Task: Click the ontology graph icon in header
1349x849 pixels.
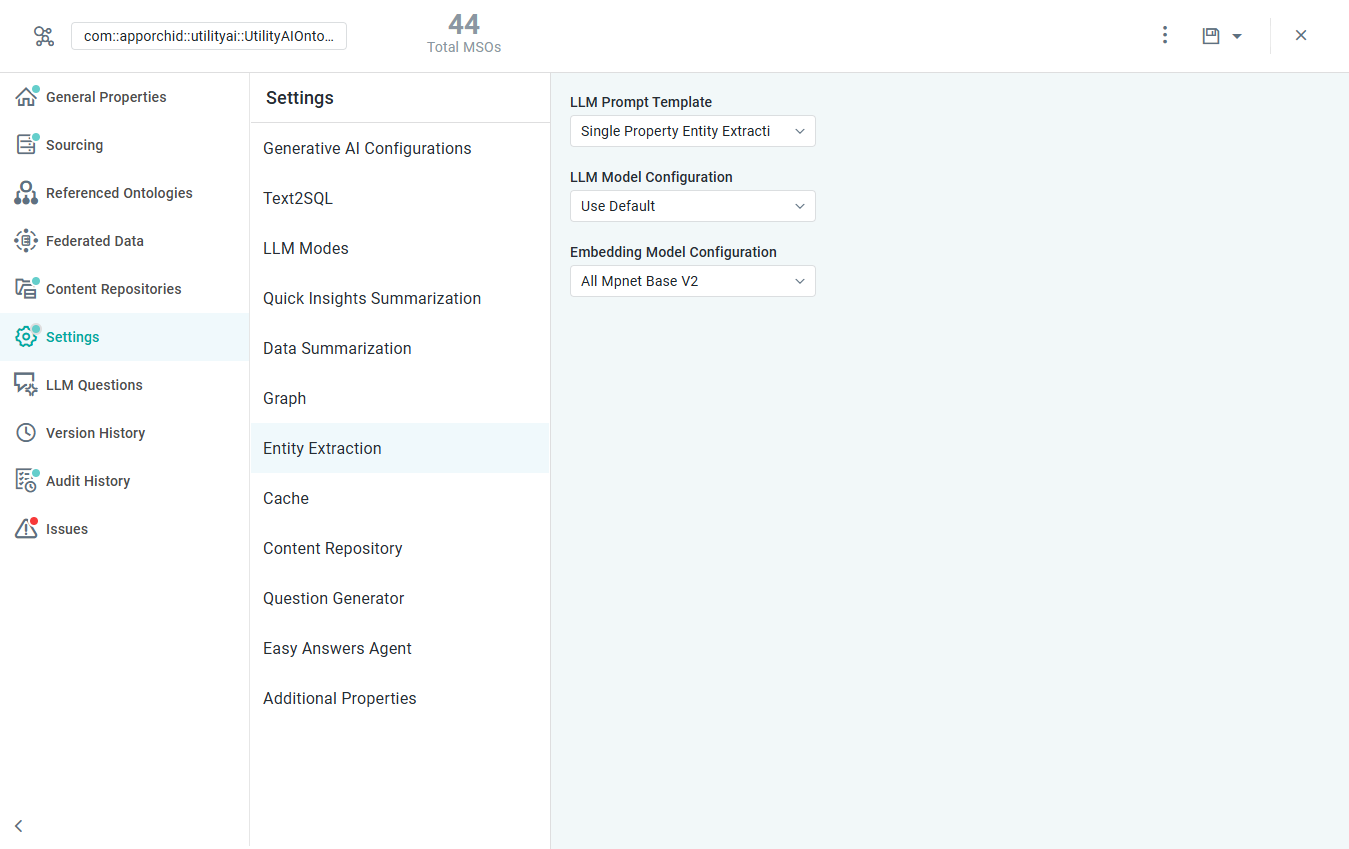Action: 43,36
